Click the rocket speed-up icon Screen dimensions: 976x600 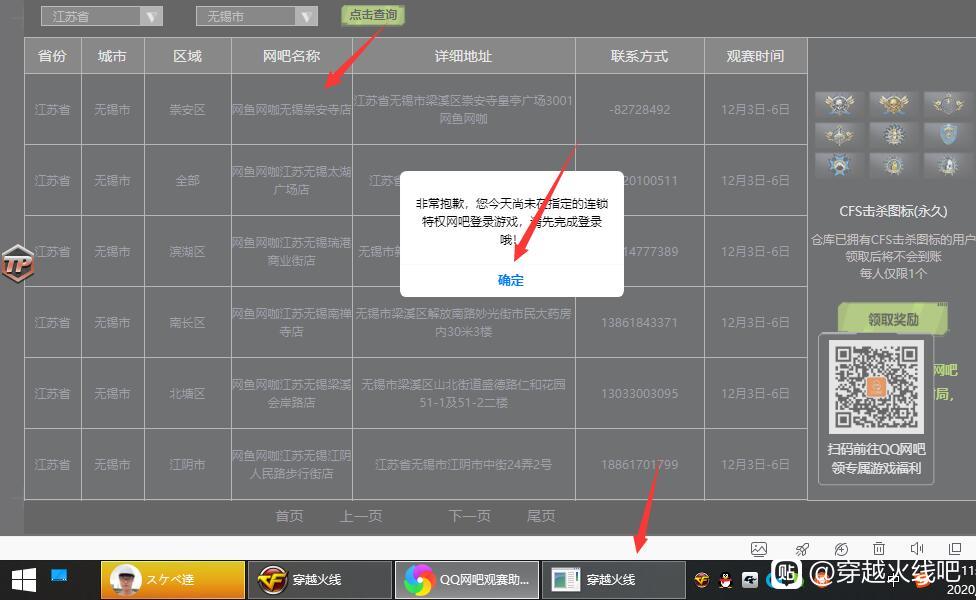coord(802,549)
